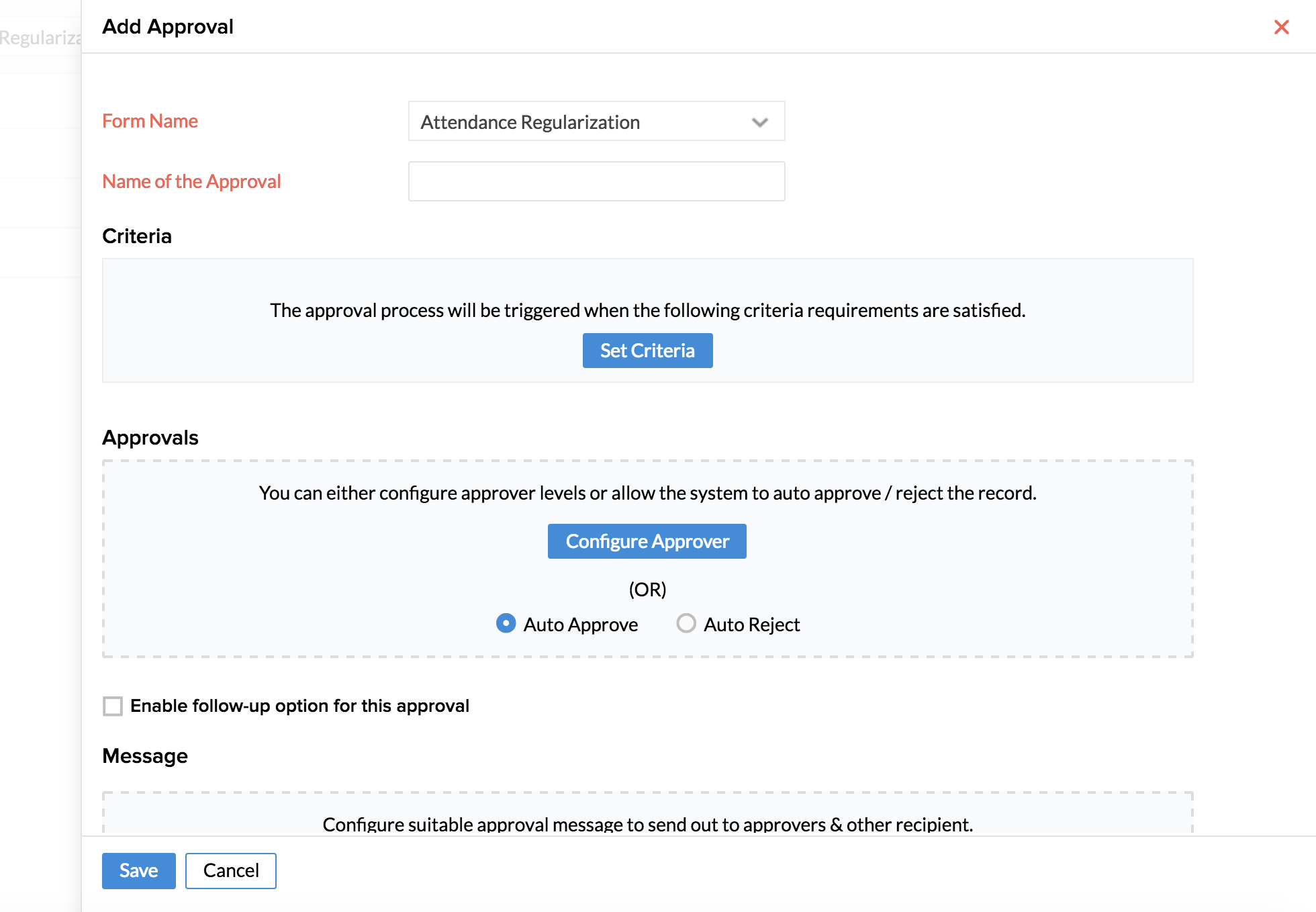This screenshot has width=1316, height=912.
Task: Click the Criteria section heading
Action: (x=137, y=236)
